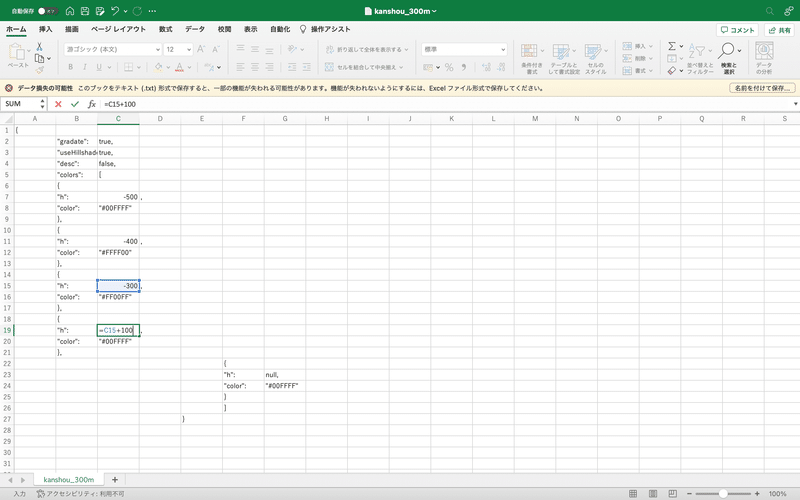This screenshot has width=800, height=500.
Task: Switch to Page Layout view icon in status bar
Action: click(x=653, y=493)
